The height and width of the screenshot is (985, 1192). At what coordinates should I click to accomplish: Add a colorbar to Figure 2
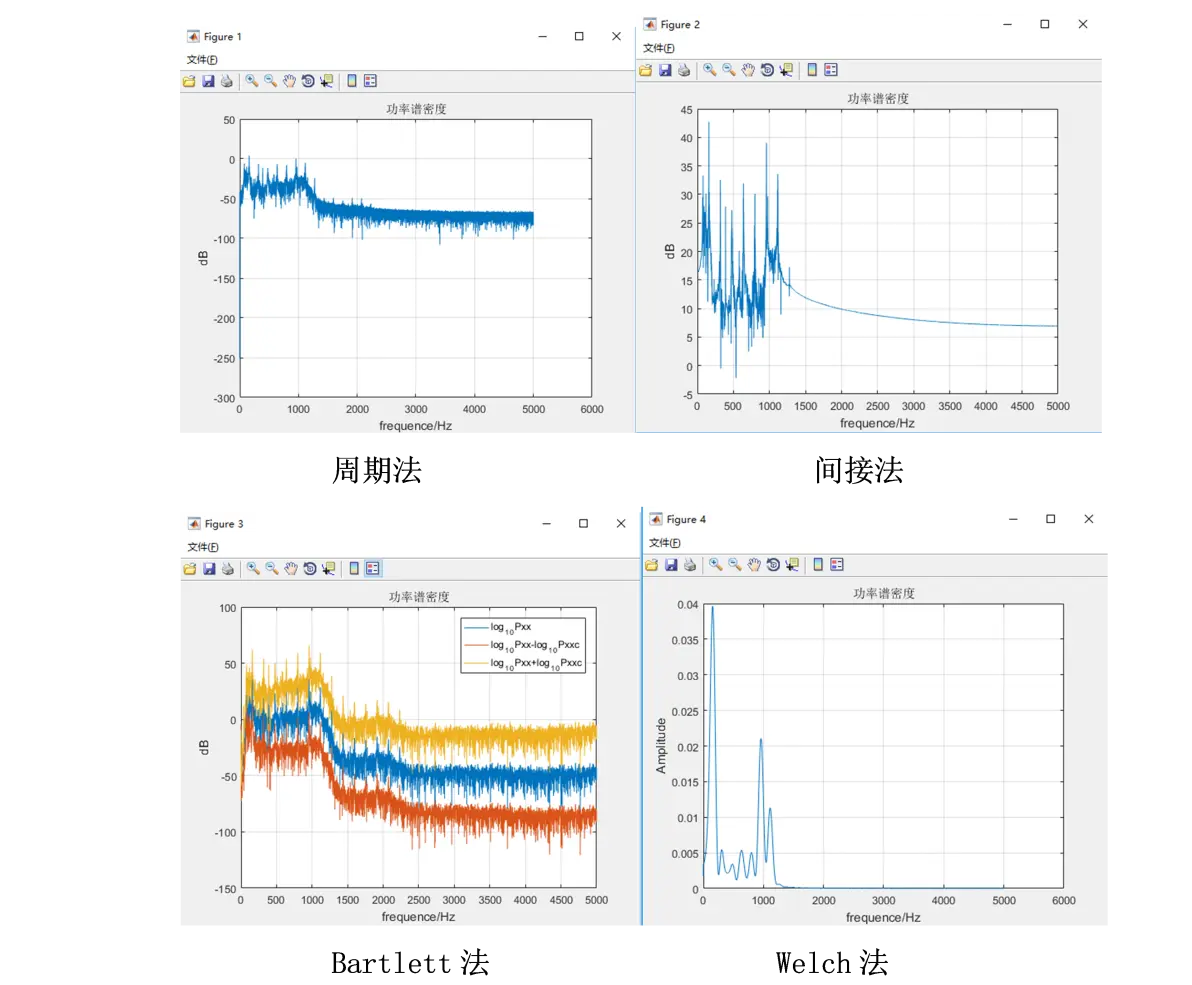[812, 70]
